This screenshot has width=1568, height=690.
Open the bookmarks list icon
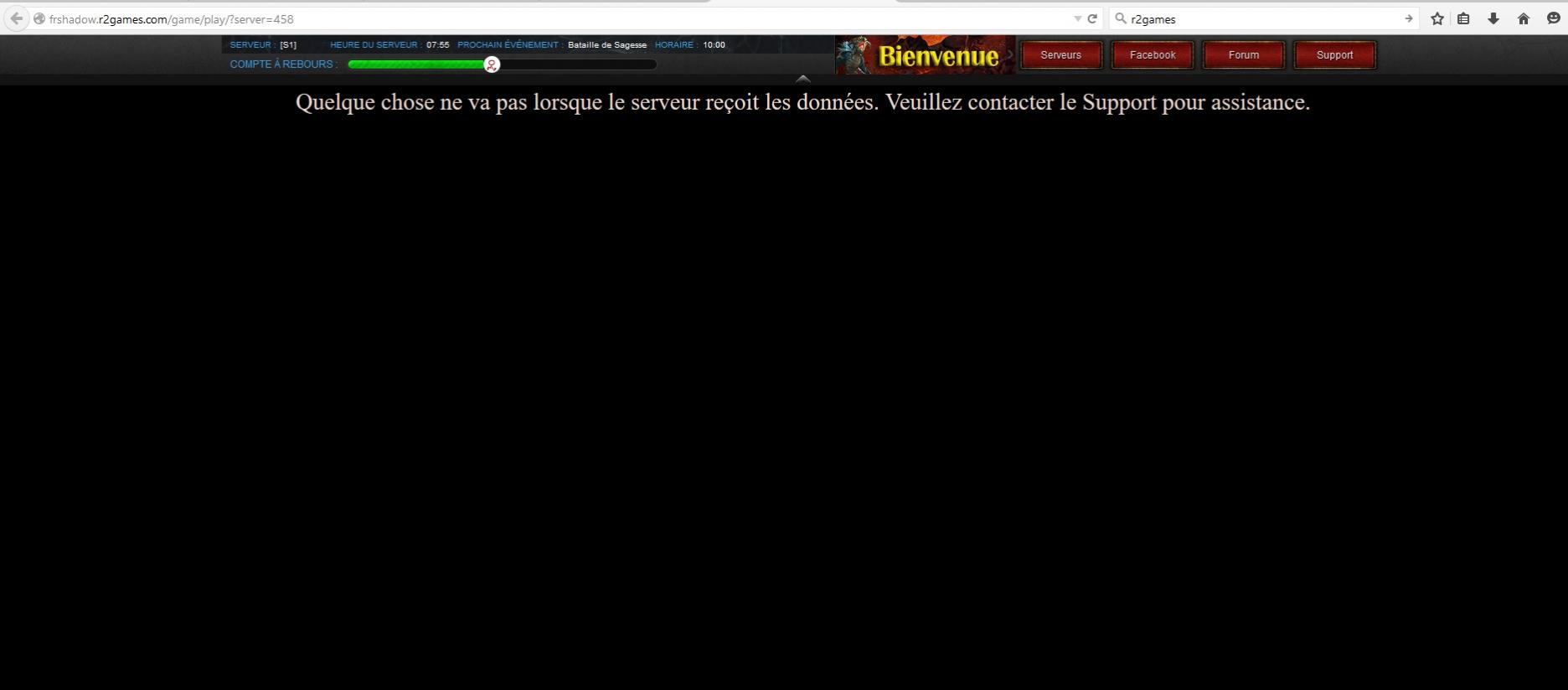pos(1463,18)
